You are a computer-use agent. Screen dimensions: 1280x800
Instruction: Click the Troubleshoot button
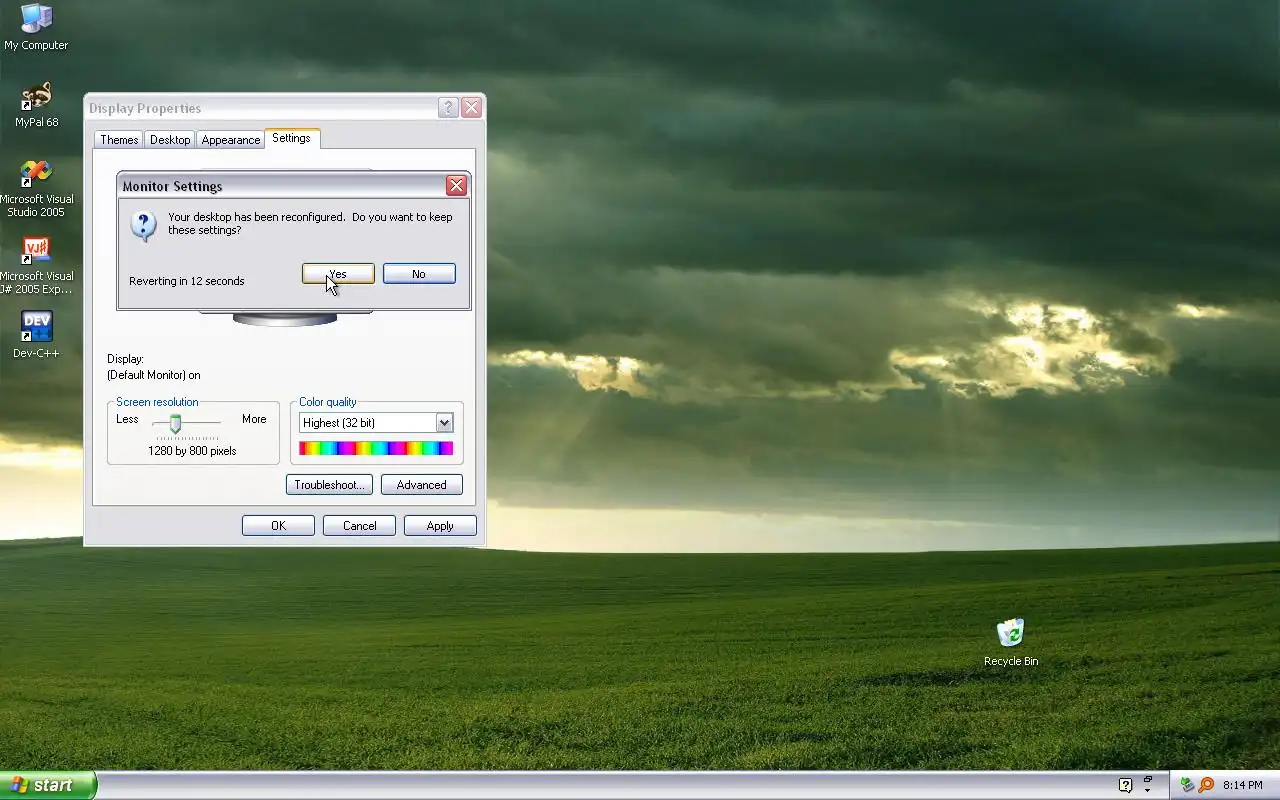point(329,485)
